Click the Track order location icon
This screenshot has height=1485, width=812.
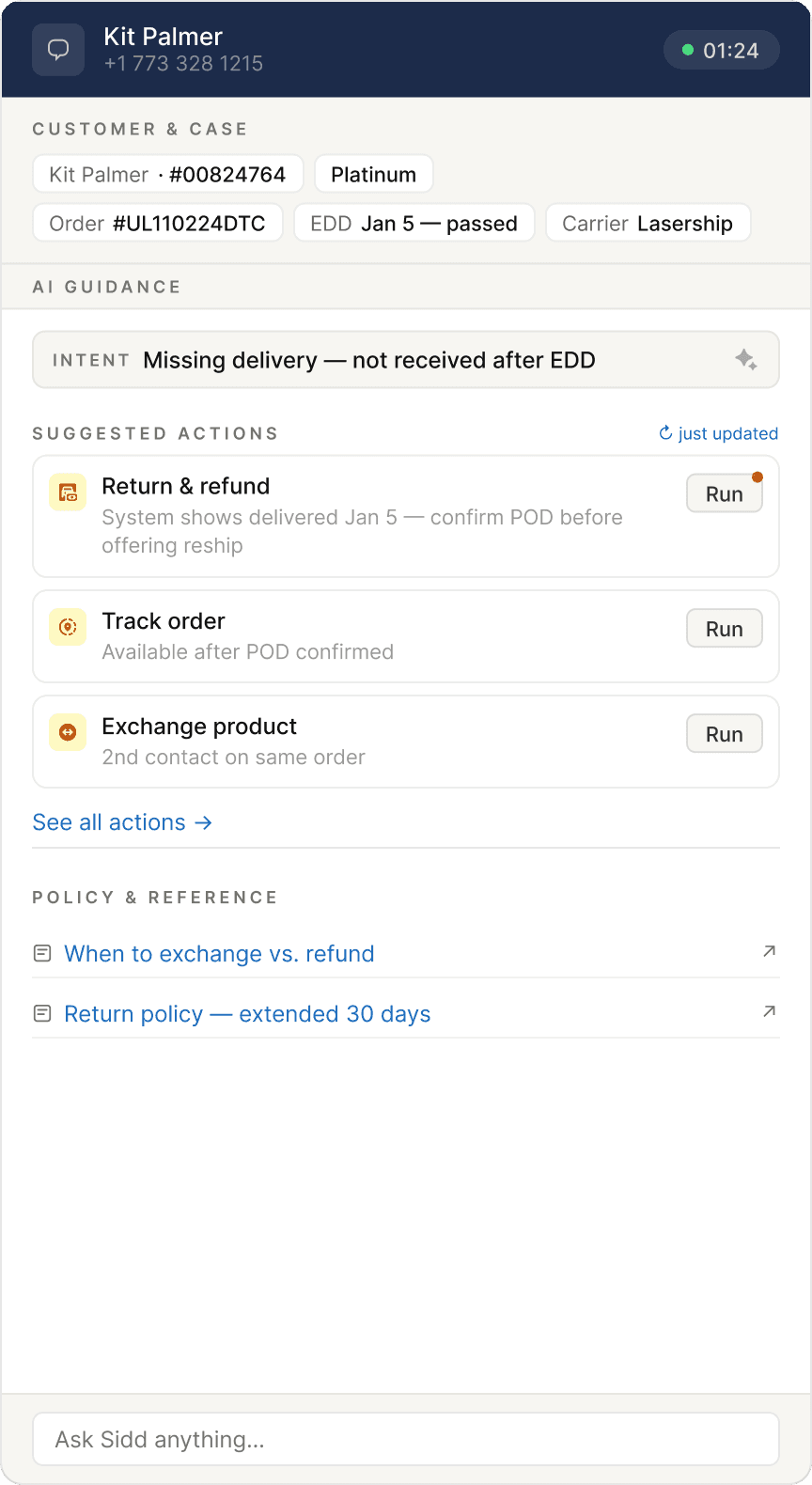(x=68, y=628)
